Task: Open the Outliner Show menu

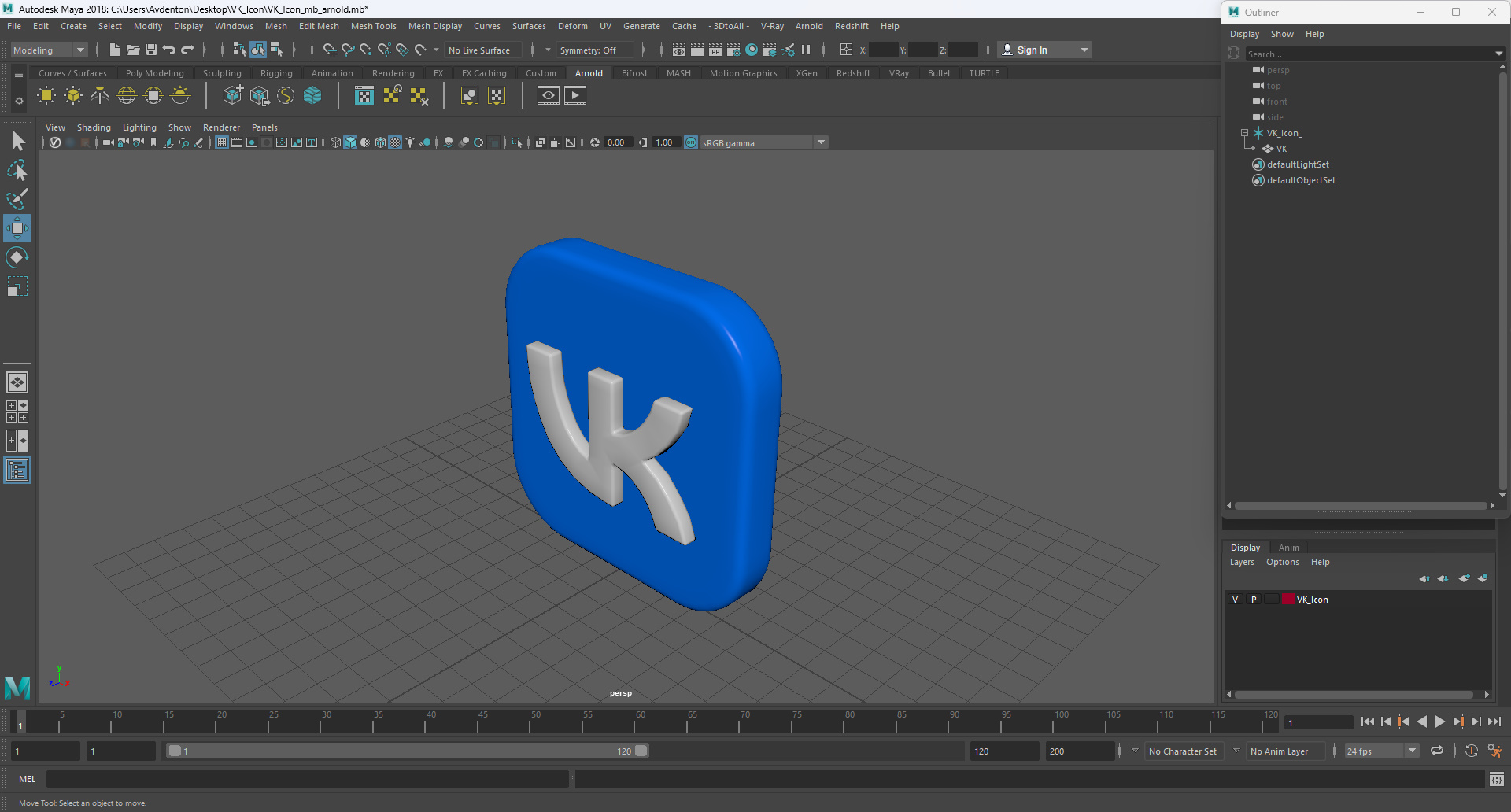Action: click(x=1282, y=34)
